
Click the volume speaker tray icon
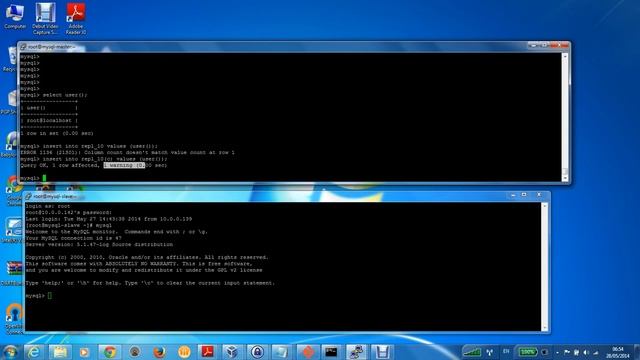[x=586, y=352]
